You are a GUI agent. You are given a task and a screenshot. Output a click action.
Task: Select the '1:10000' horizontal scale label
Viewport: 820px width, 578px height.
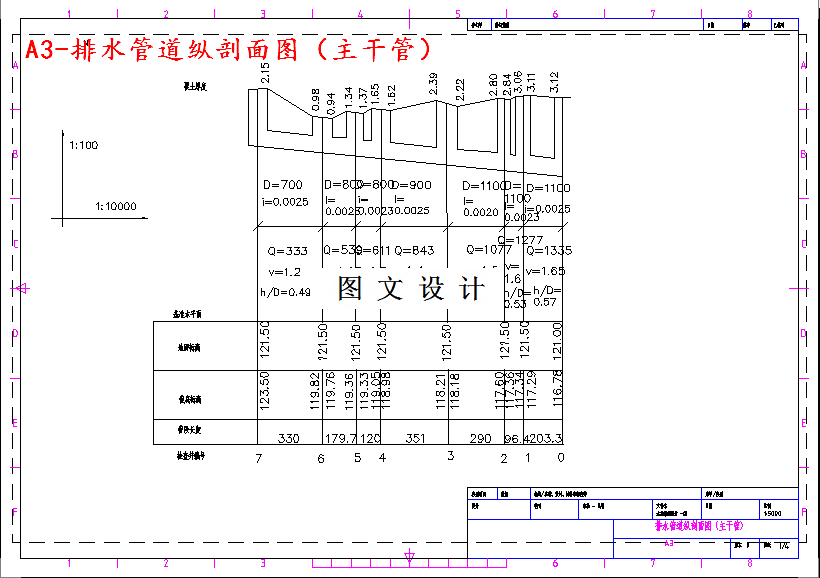pos(116,206)
